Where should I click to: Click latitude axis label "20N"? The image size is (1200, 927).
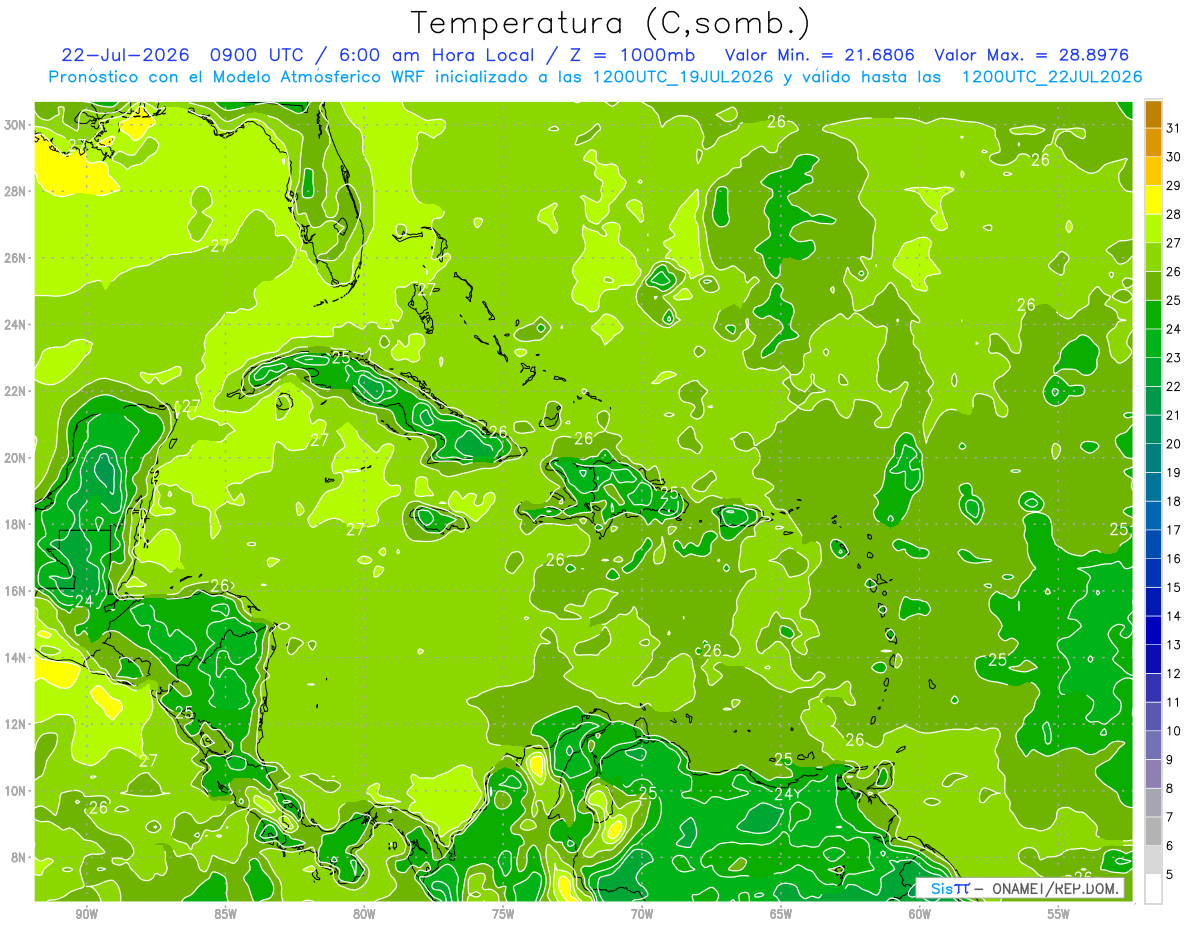tap(17, 458)
